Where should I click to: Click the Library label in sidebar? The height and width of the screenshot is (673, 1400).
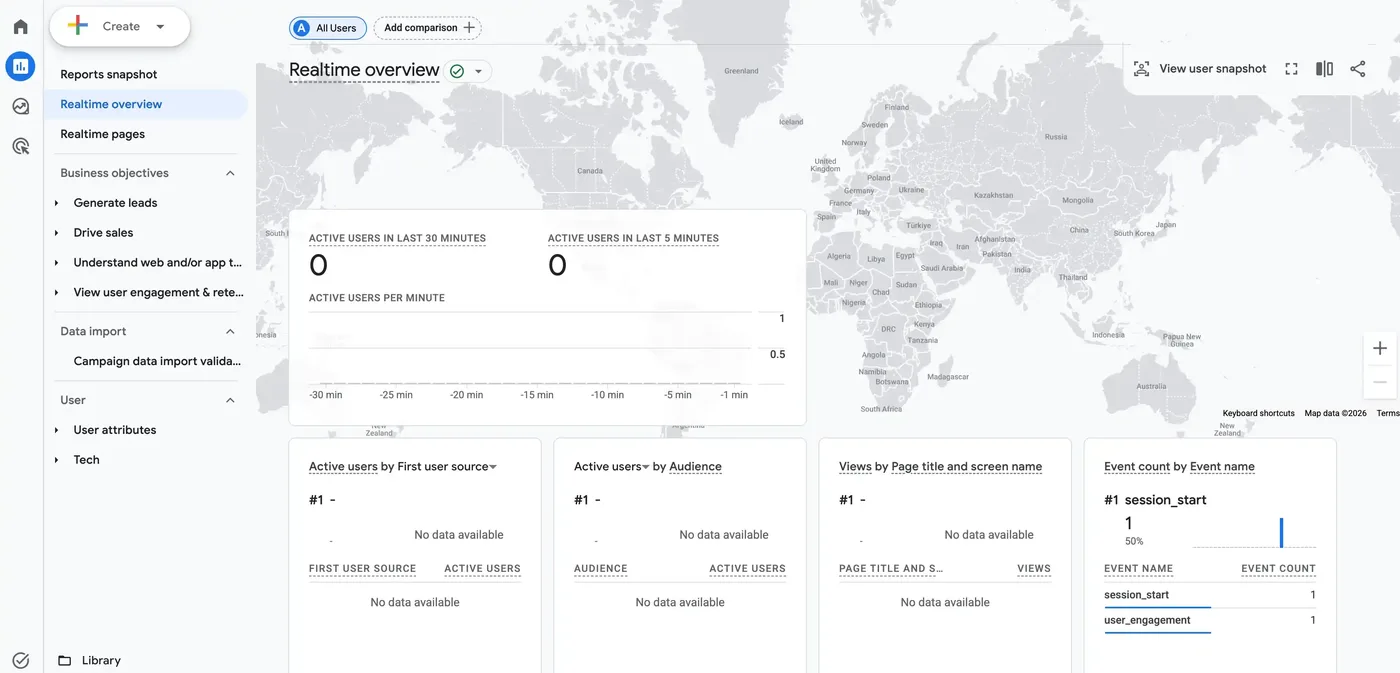(x=101, y=660)
